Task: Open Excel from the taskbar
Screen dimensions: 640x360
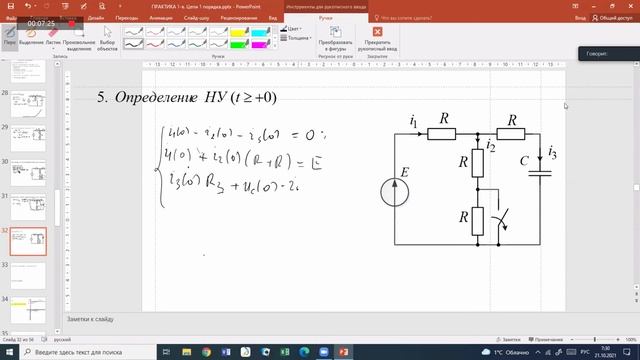Action: 284,352
